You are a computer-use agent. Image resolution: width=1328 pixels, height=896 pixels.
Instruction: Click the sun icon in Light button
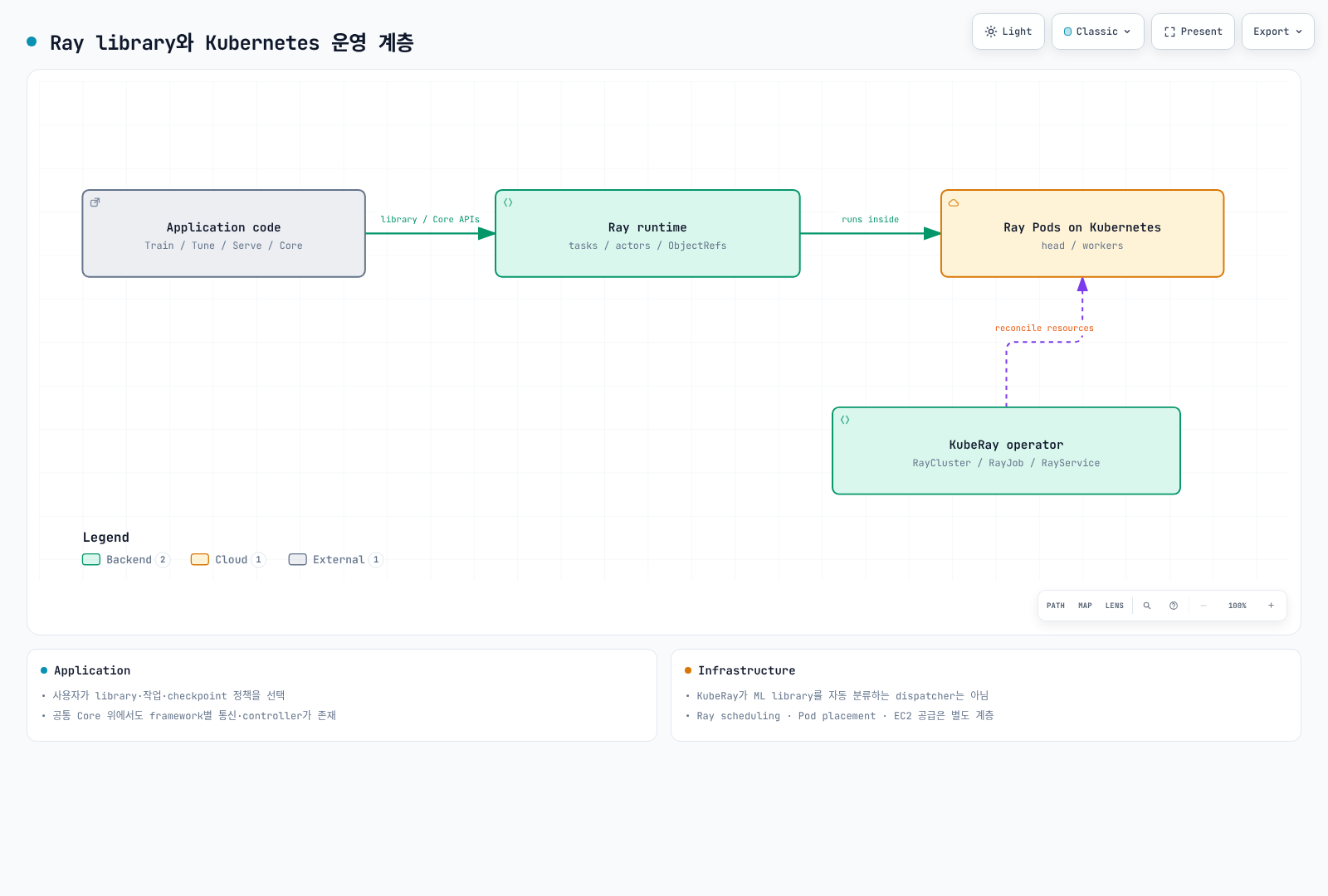pos(991,32)
